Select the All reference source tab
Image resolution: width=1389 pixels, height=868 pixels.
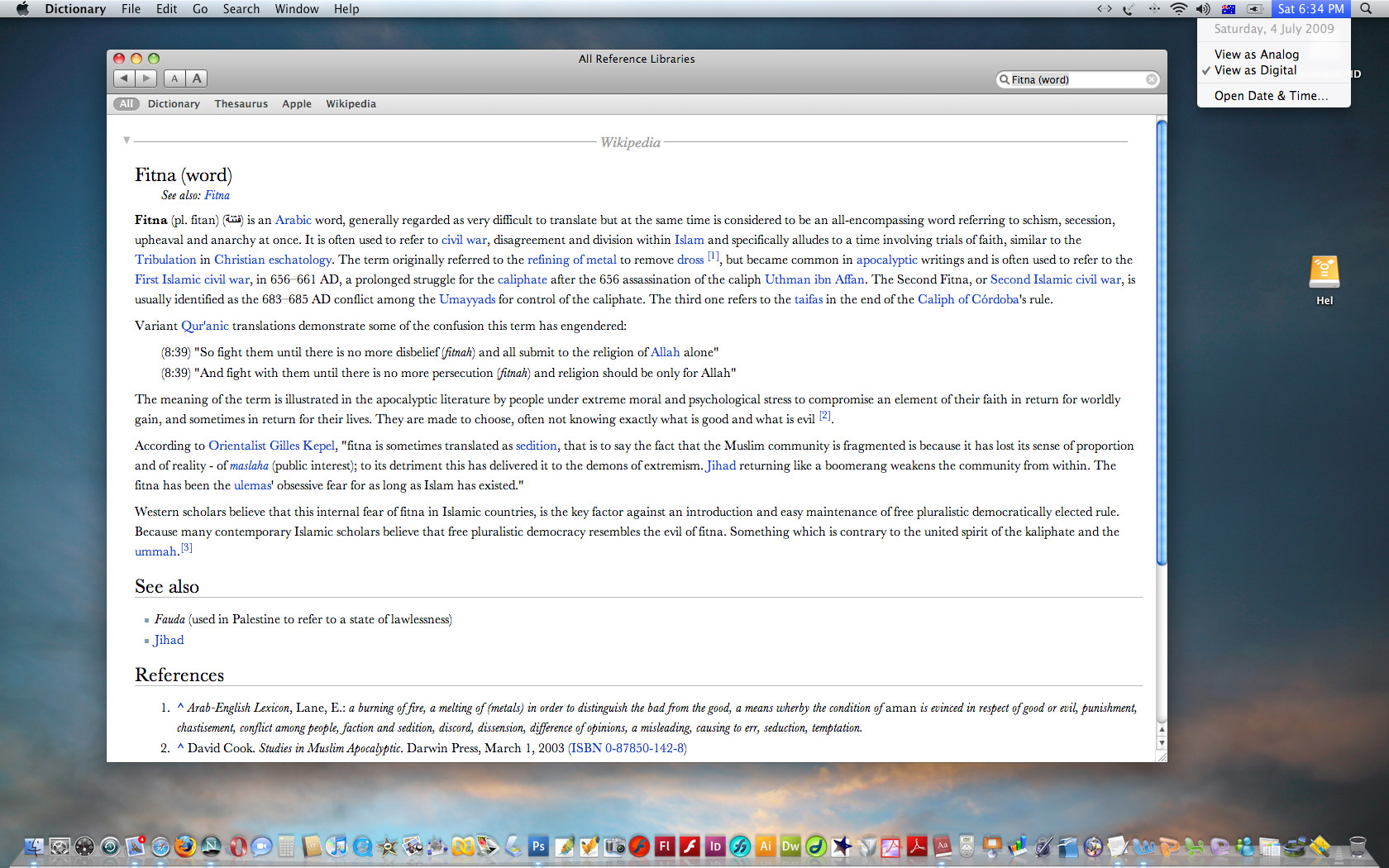click(126, 103)
